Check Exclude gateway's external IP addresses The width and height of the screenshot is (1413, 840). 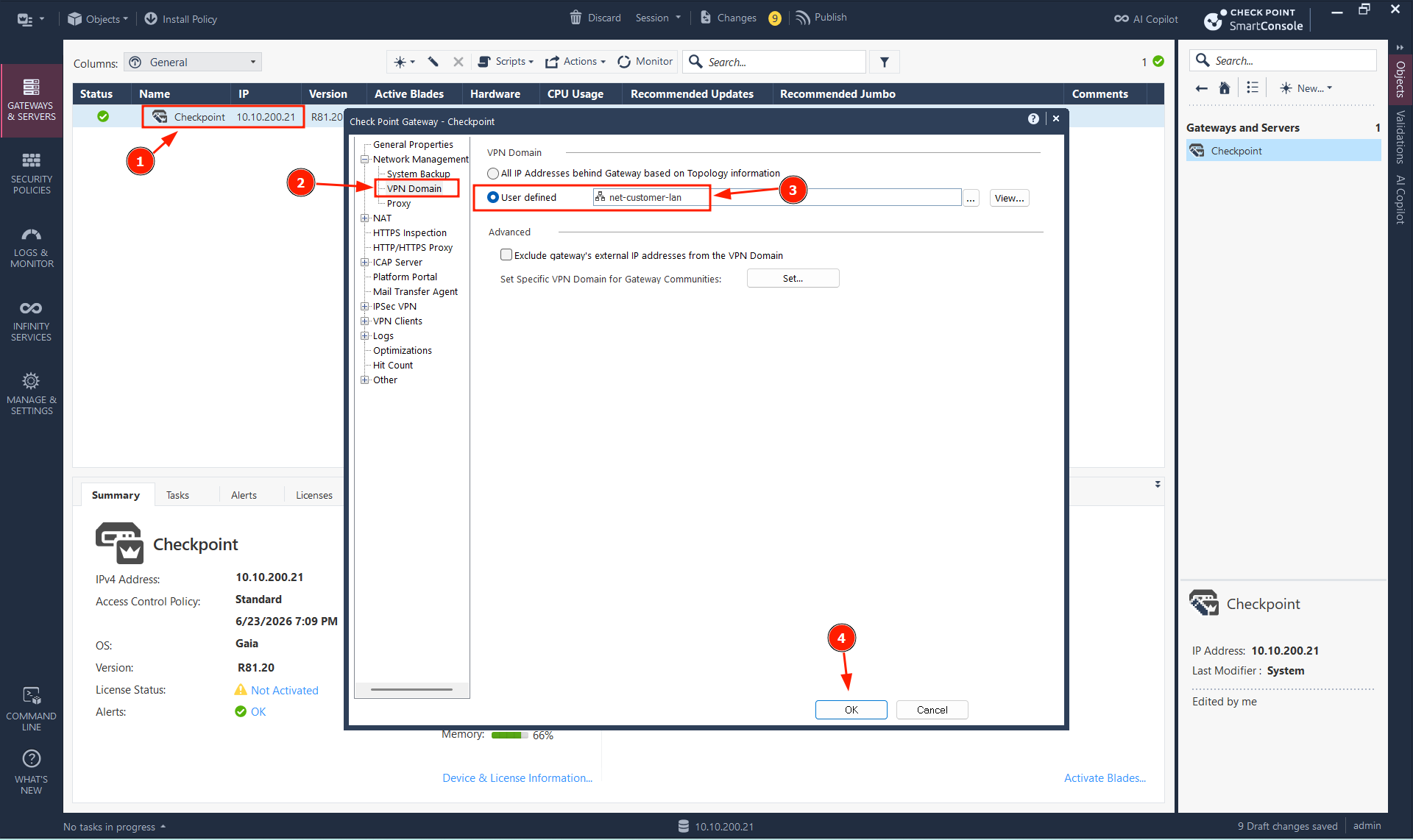pos(506,255)
